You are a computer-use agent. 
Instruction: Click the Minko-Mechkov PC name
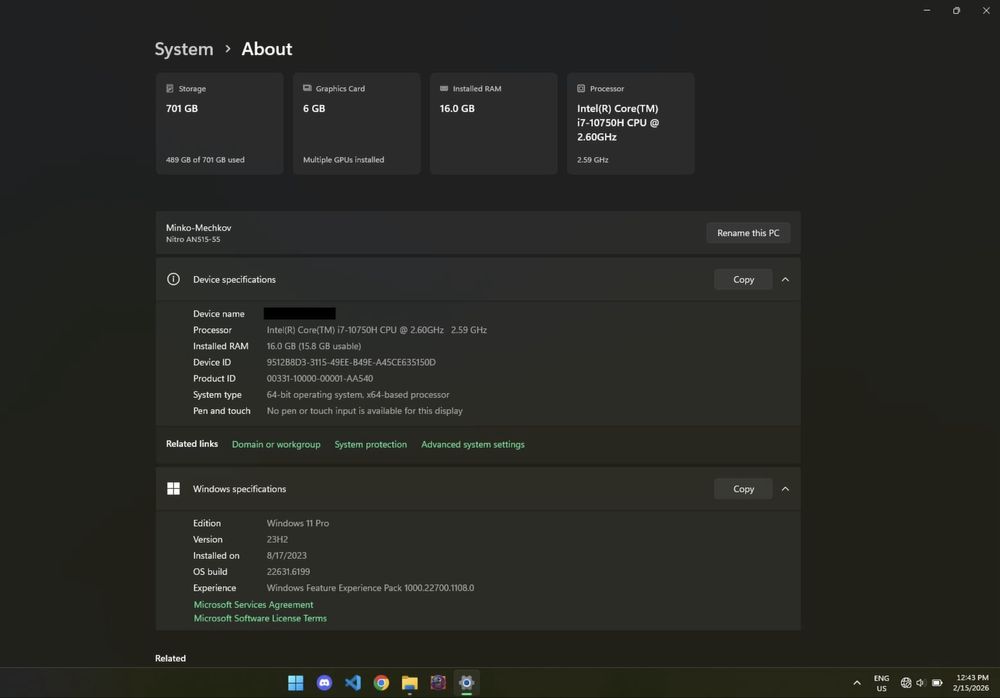click(x=198, y=228)
